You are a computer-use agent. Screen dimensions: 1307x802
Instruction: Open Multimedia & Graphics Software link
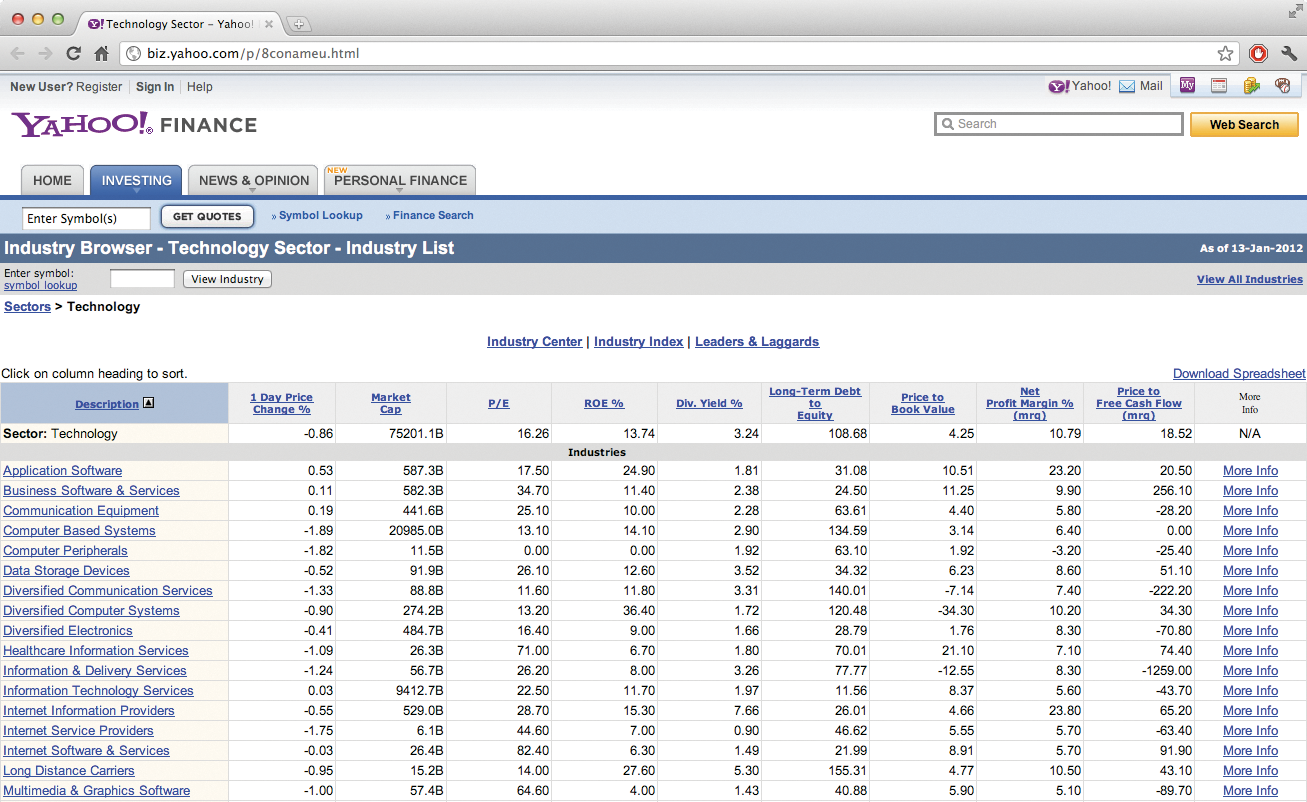tap(96, 791)
